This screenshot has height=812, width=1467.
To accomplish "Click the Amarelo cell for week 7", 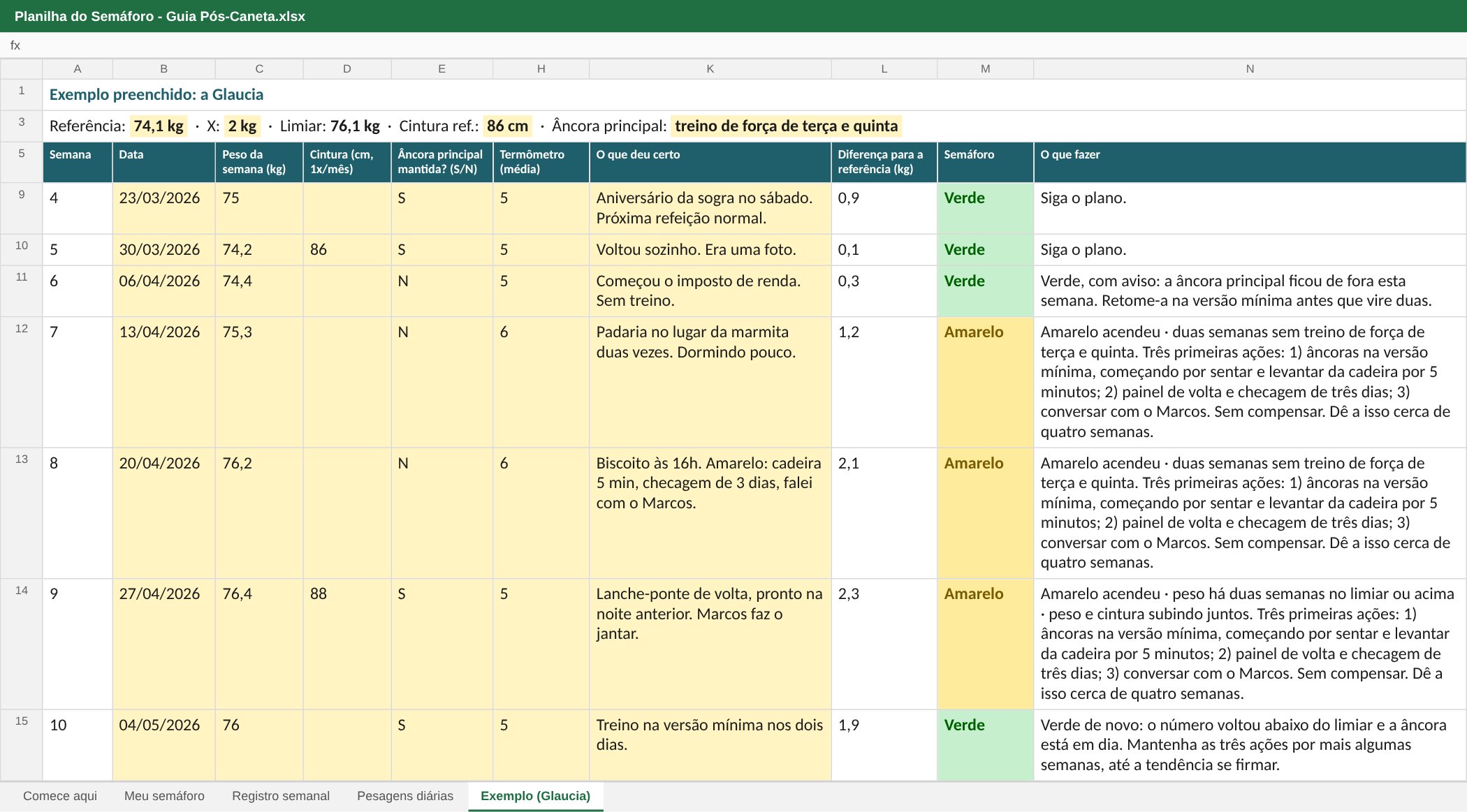I will (x=985, y=383).
